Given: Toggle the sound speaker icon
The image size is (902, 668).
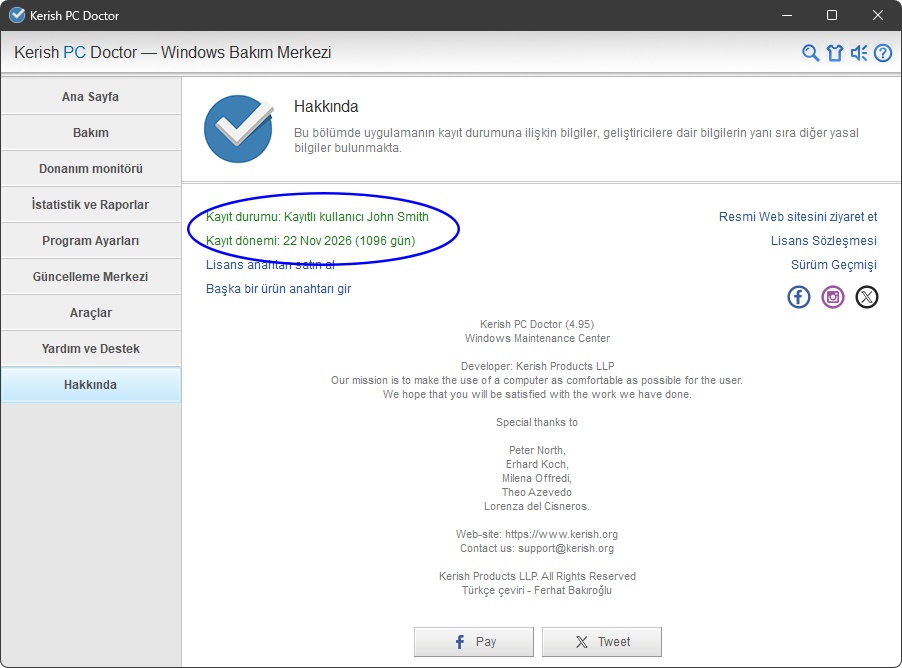Looking at the screenshot, I should click(x=859, y=53).
